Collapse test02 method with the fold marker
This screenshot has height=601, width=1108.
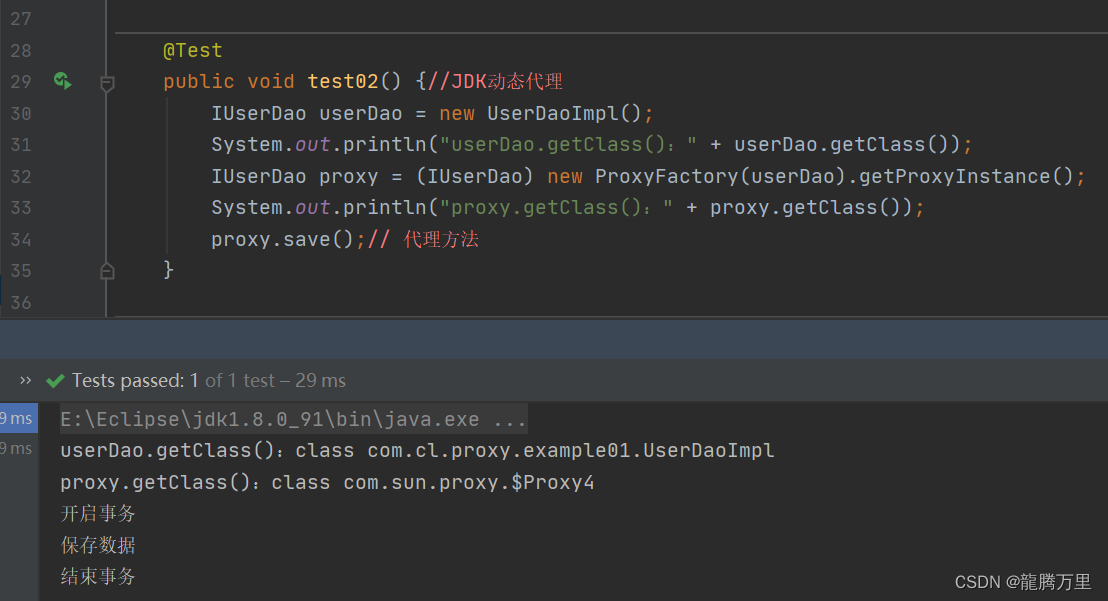click(107, 84)
